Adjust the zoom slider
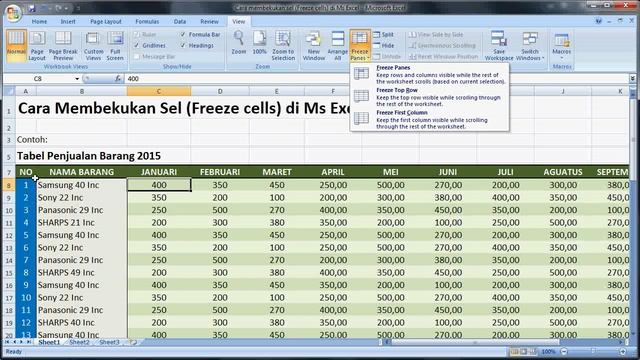This screenshot has width=640, height=360. pos(593,351)
